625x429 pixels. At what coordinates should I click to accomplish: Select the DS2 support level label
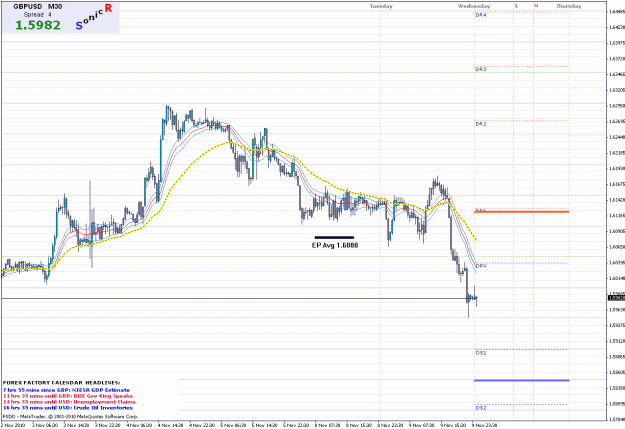click(481, 408)
